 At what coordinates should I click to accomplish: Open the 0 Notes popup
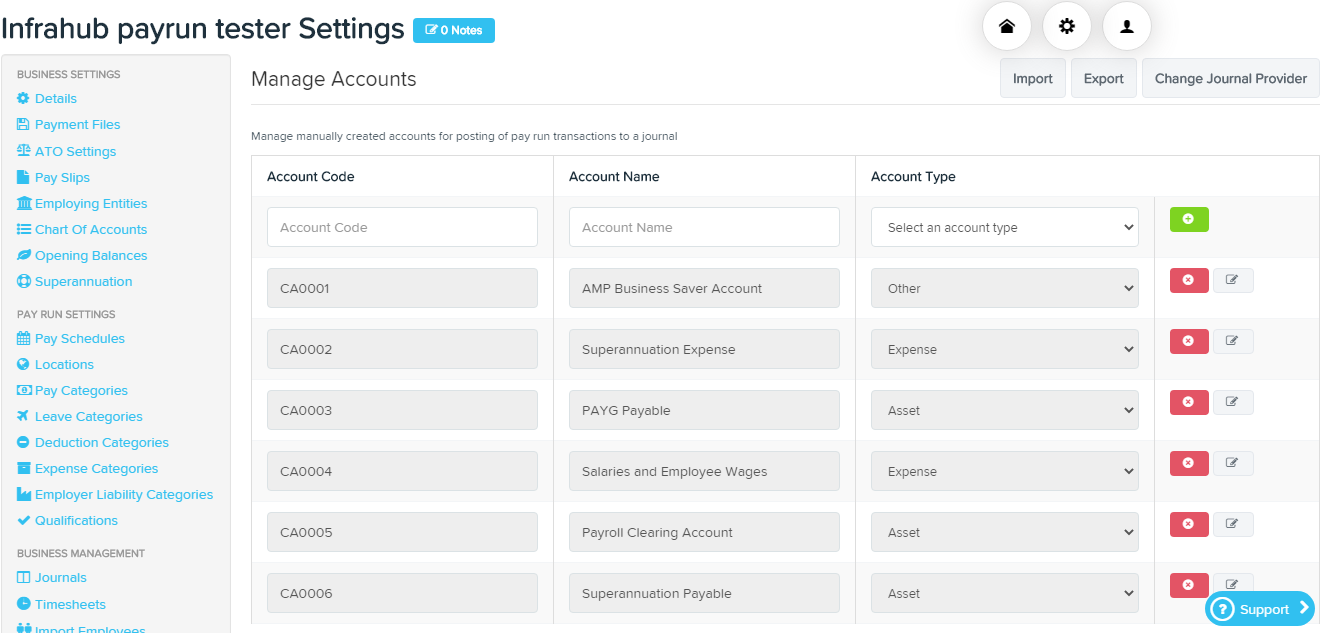(453, 30)
